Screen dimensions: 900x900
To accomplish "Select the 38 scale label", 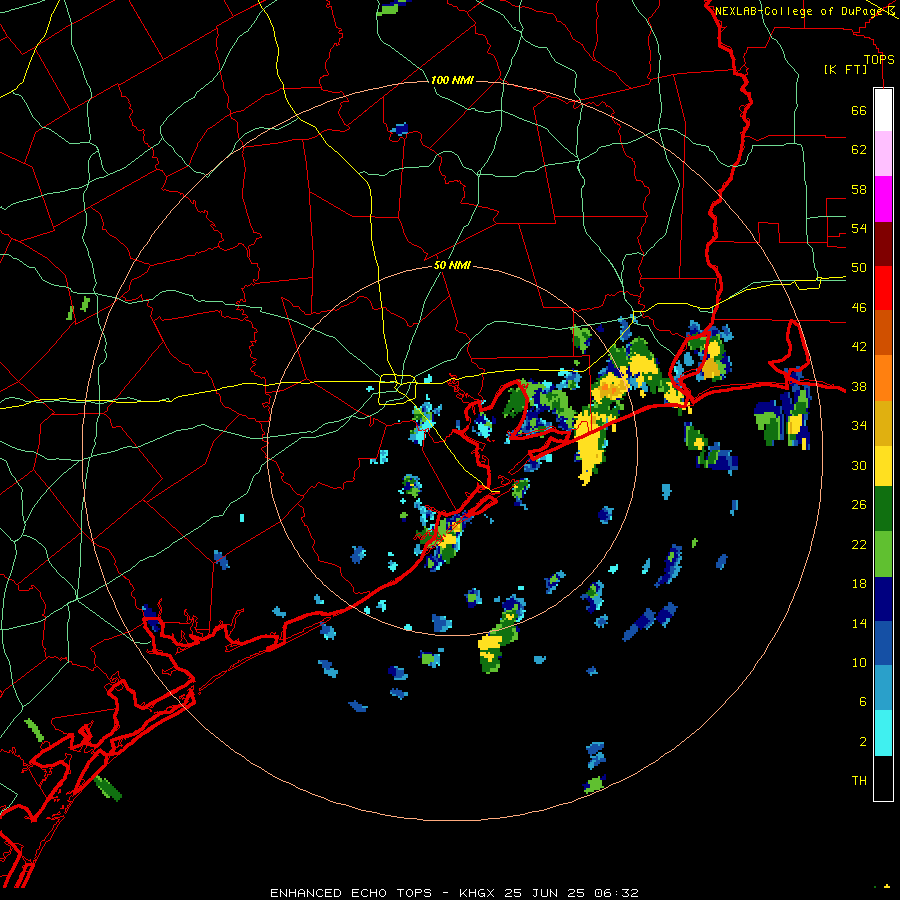I will coord(859,386).
